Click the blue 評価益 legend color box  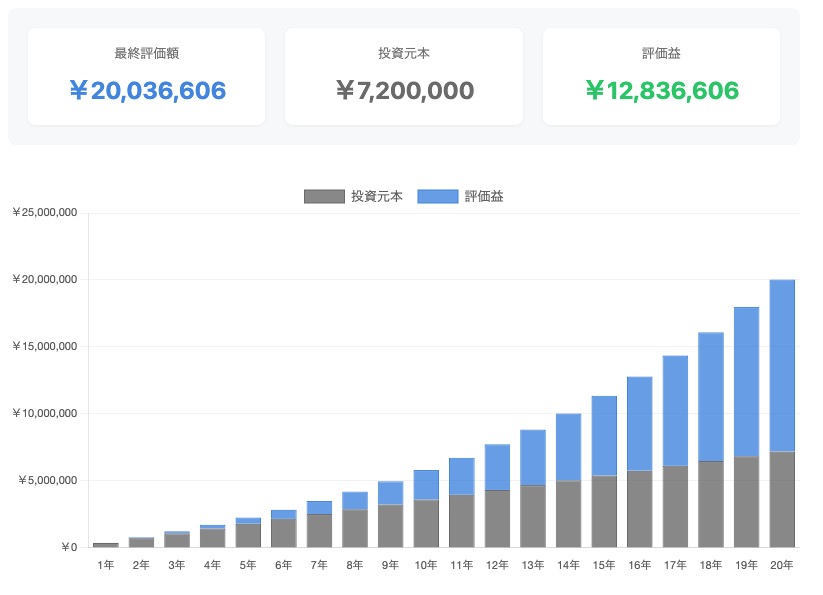437,197
